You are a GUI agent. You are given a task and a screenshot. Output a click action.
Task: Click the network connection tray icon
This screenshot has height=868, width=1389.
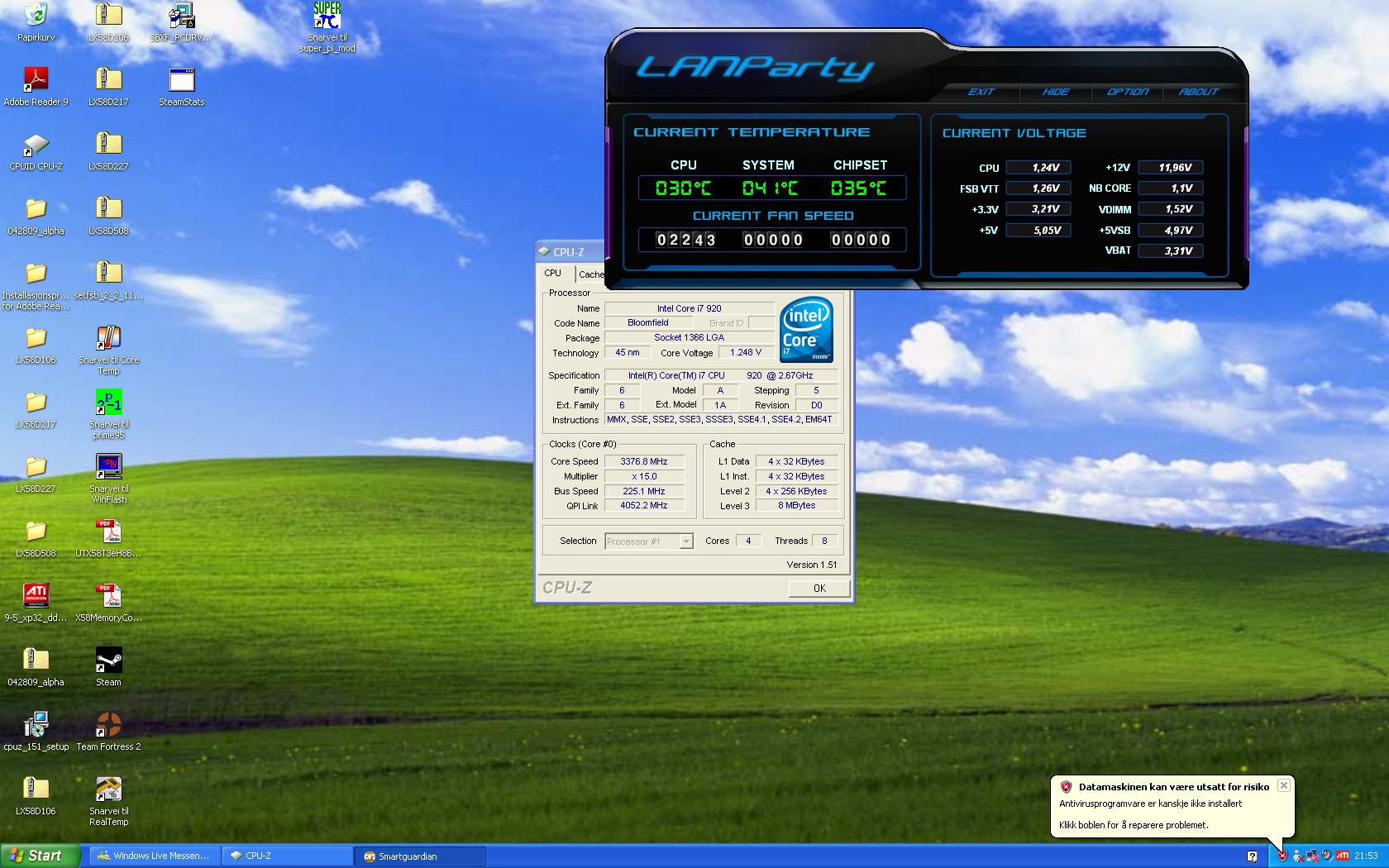tap(1312, 856)
